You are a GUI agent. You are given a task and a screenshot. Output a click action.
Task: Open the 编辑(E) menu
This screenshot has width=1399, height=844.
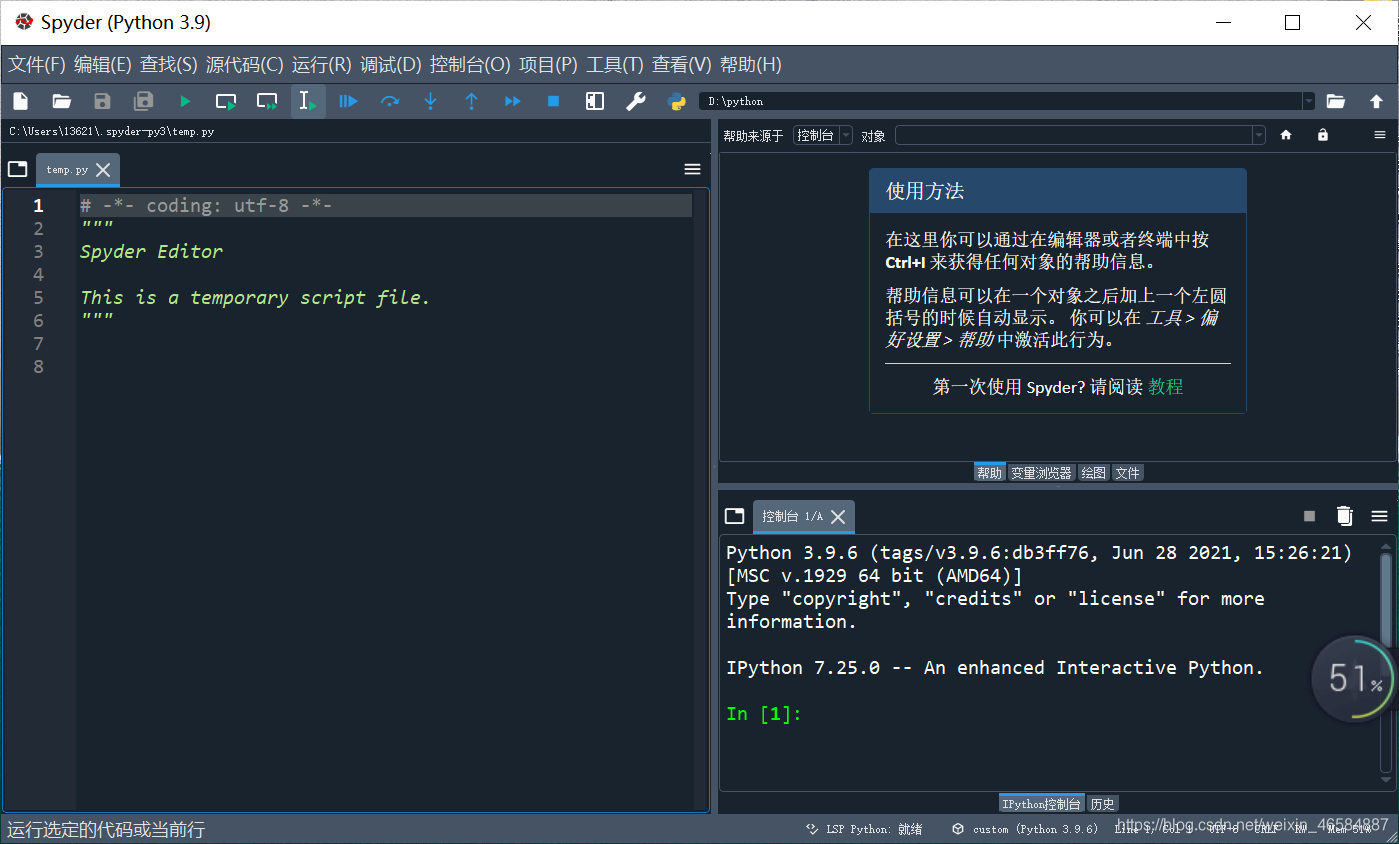pos(103,65)
